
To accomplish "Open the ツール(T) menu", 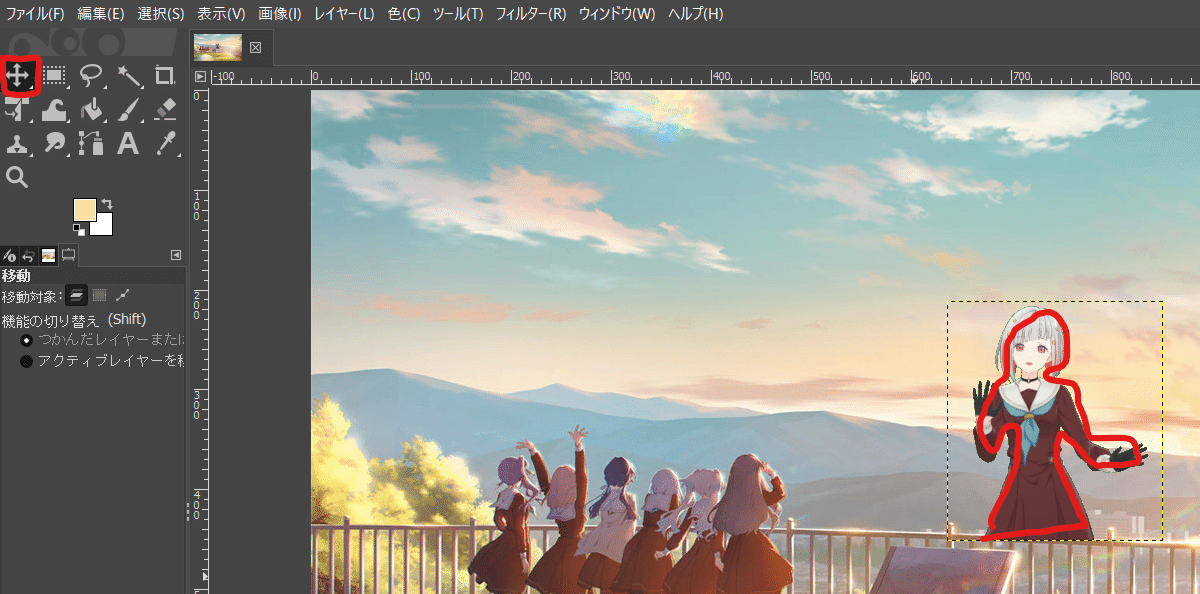I will (x=458, y=14).
